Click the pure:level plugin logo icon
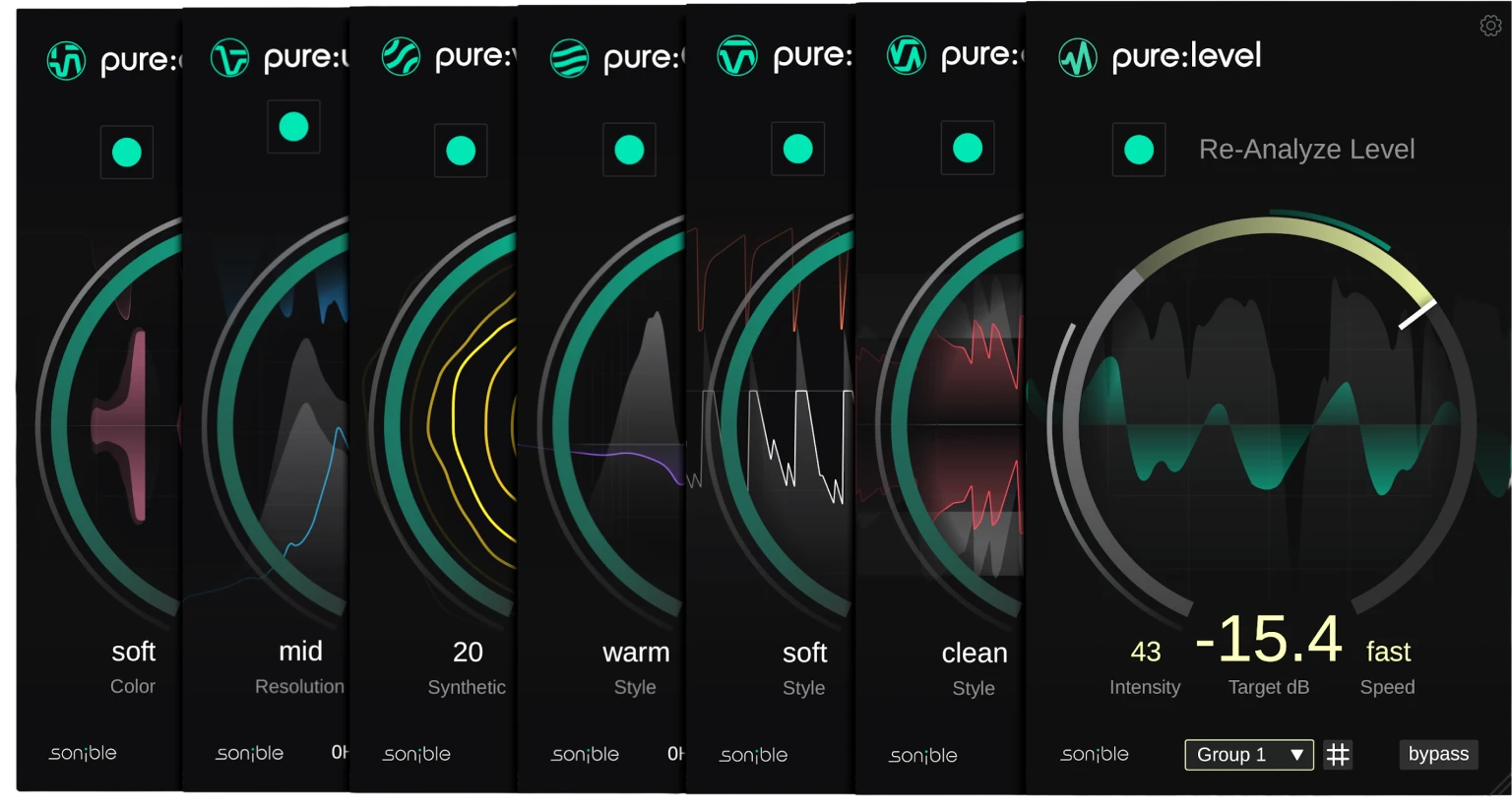The width and height of the screenshot is (1512, 811). click(x=1076, y=56)
